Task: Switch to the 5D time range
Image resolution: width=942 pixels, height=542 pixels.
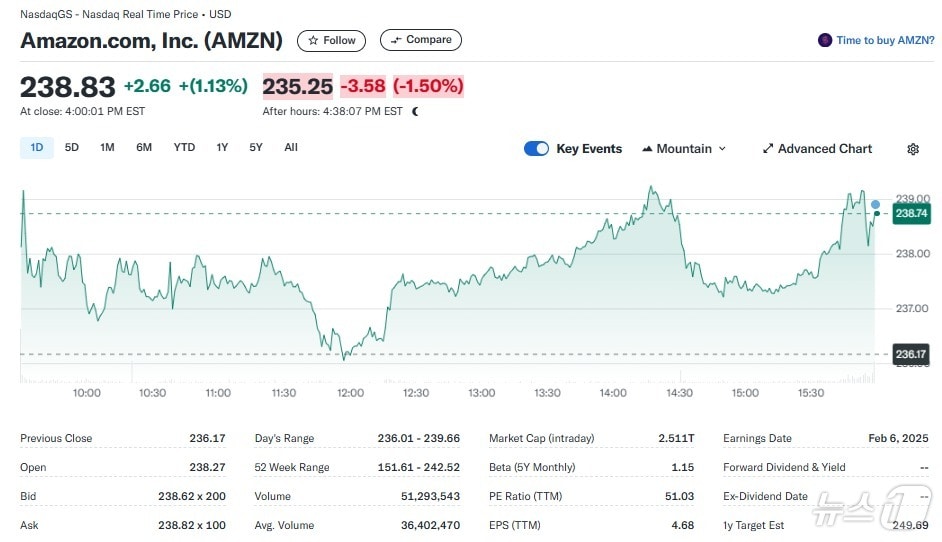Action: 72,148
